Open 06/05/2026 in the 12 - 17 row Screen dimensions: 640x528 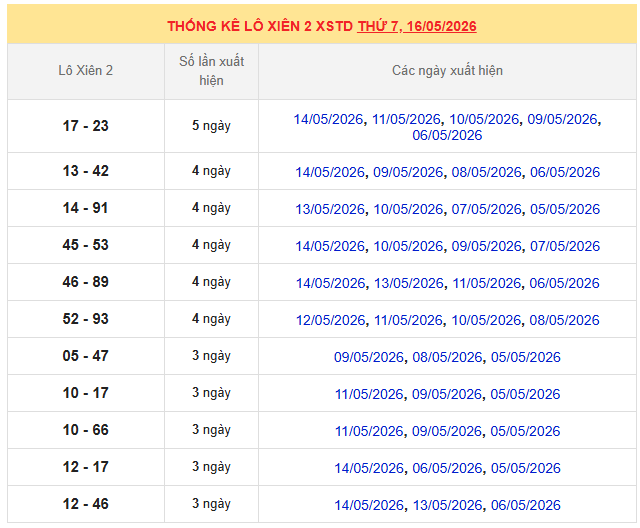(447, 468)
